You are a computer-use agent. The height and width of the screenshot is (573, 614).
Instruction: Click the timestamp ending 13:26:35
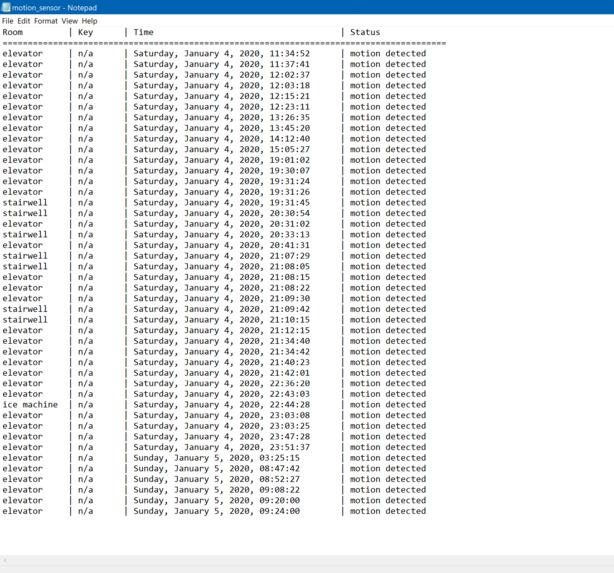pos(222,117)
